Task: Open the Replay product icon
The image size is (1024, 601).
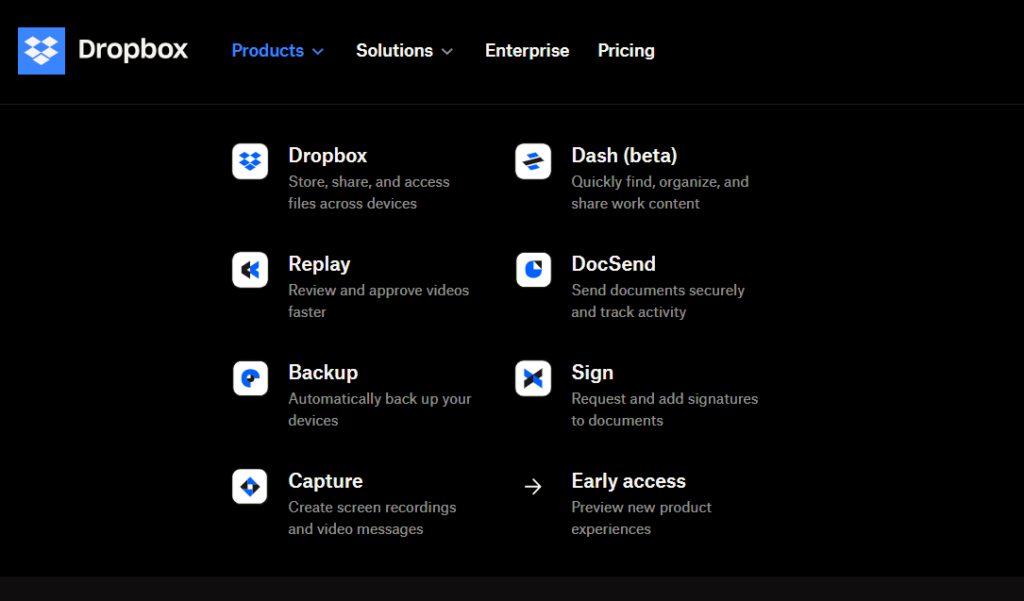Action: point(250,269)
